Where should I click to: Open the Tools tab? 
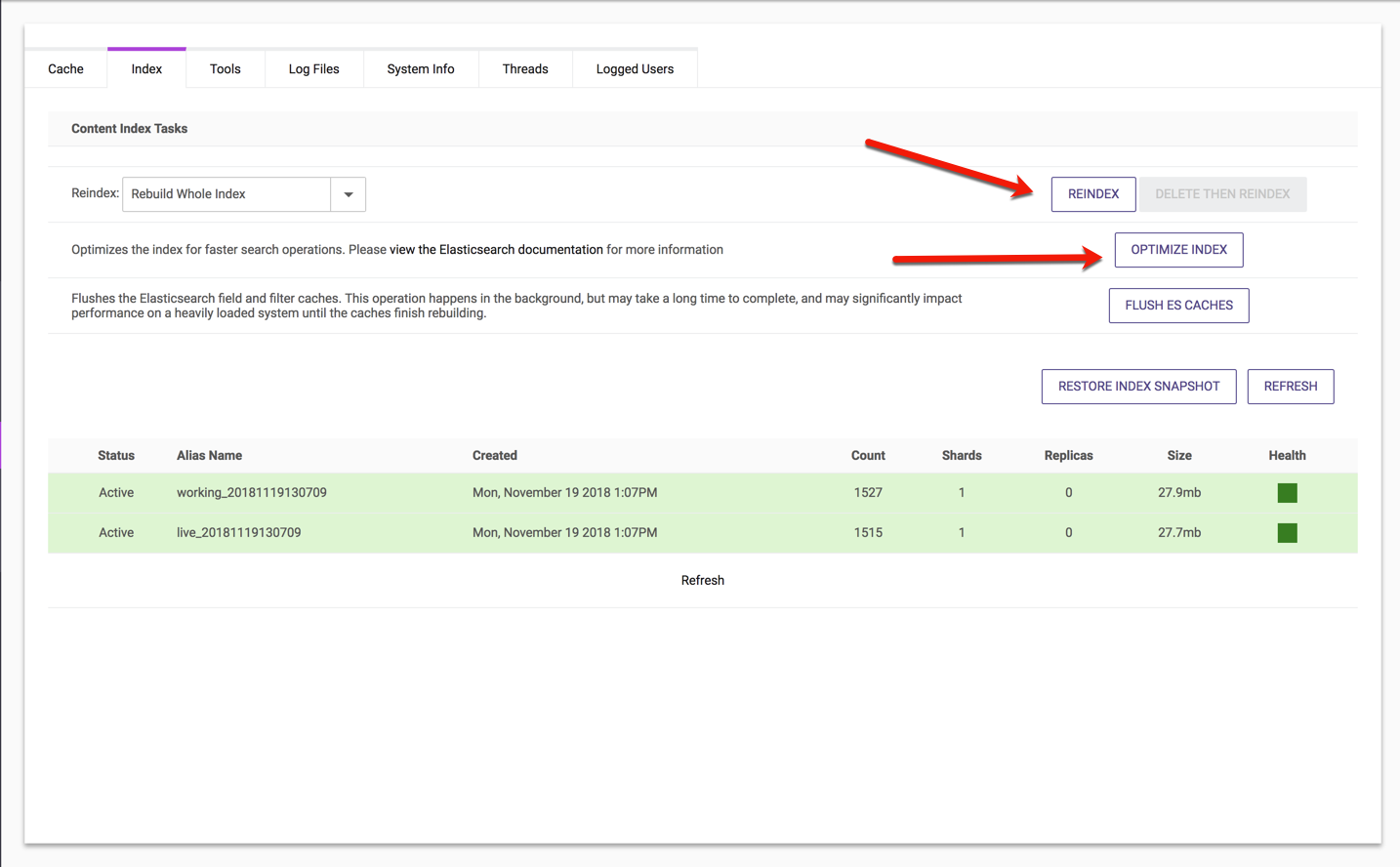(225, 69)
